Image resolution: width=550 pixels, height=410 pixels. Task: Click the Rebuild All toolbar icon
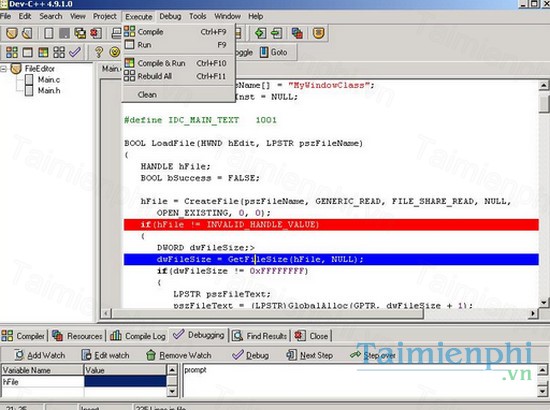click(x=59, y=52)
